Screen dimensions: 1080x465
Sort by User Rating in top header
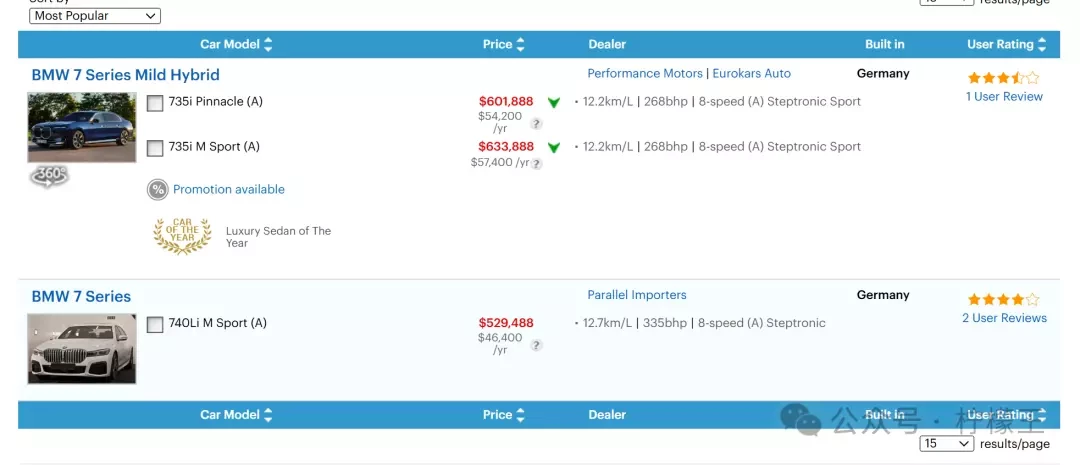click(x=1006, y=44)
